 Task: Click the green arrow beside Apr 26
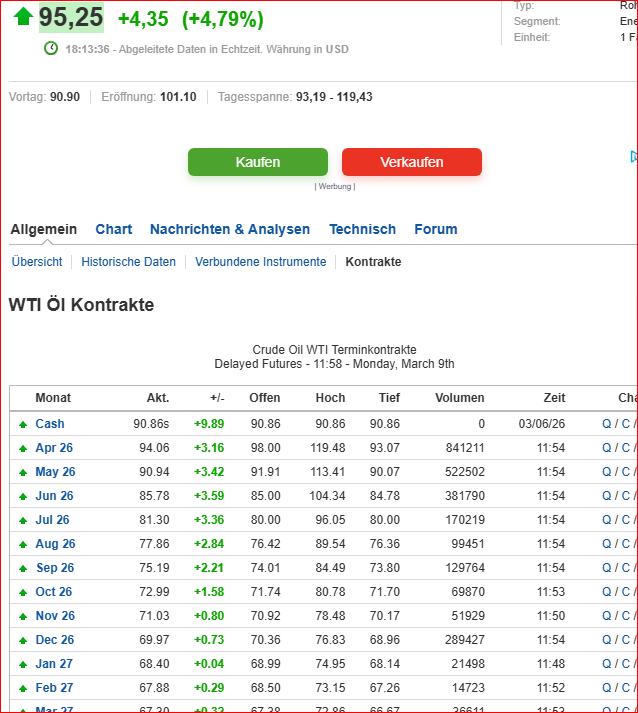pos(23,448)
